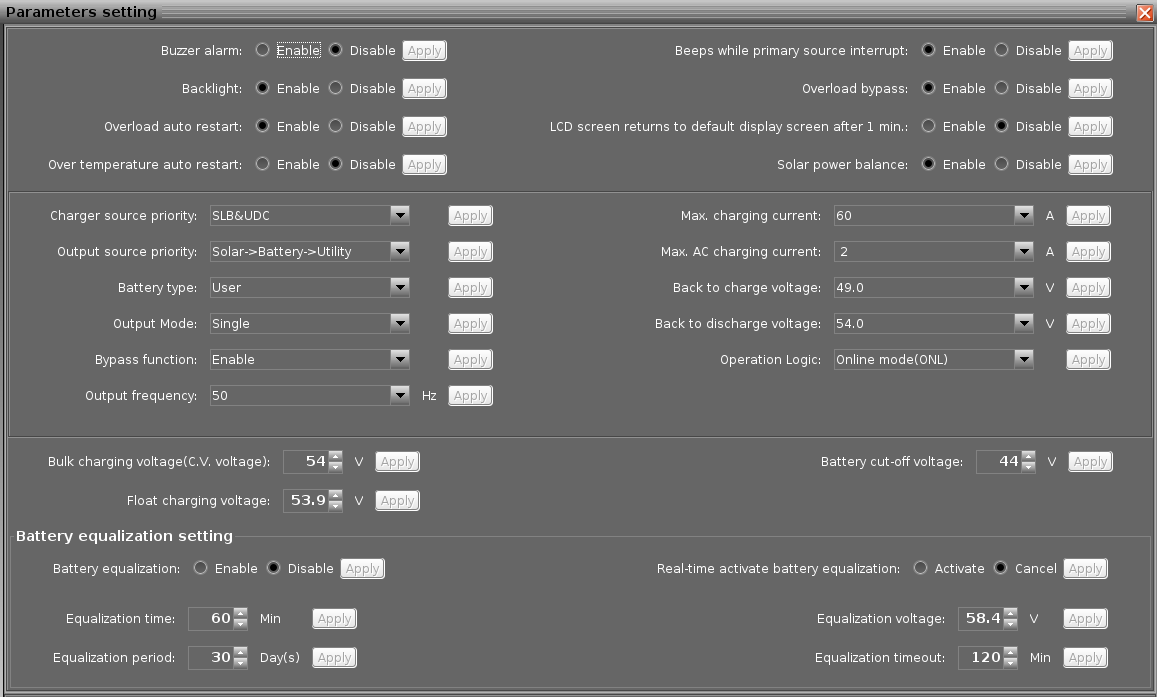
Task: Expand the Bypass function dropdown
Action: pyautogui.click(x=400, y=359)
